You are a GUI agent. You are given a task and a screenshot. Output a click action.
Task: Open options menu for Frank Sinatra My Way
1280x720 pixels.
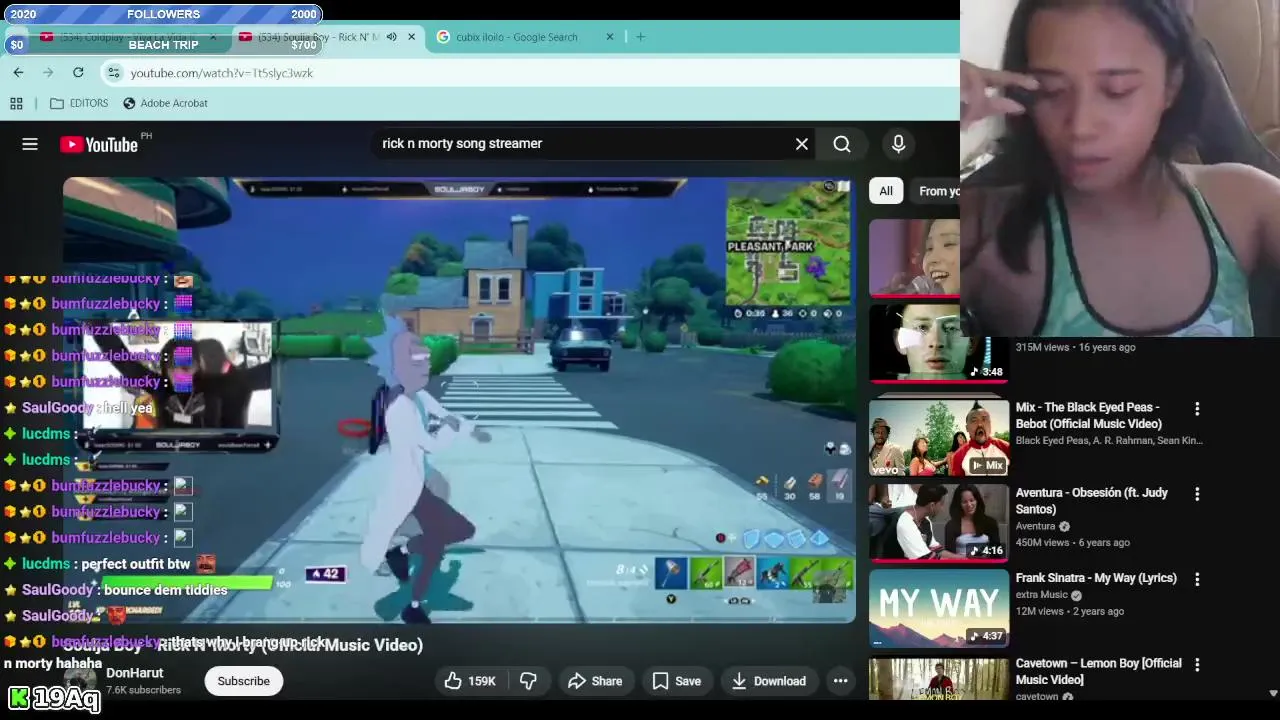(x=1197, y=579)
